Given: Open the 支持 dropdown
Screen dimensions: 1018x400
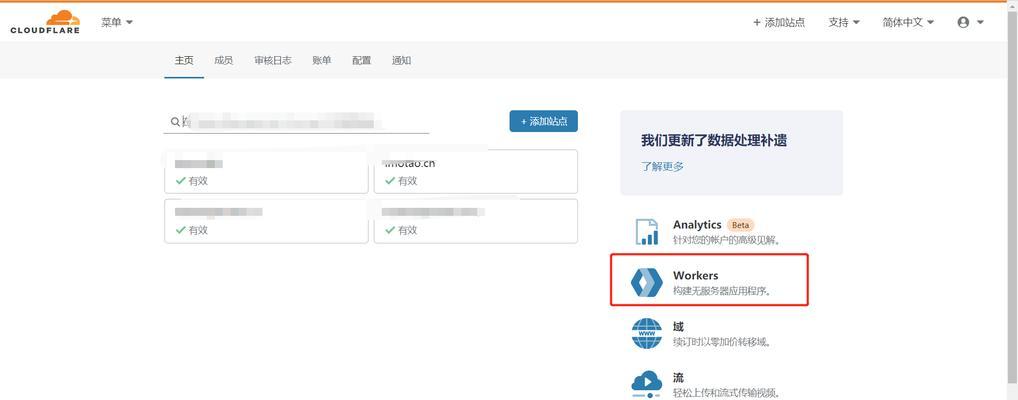Looking at the screenshot, I should [844, 22].
